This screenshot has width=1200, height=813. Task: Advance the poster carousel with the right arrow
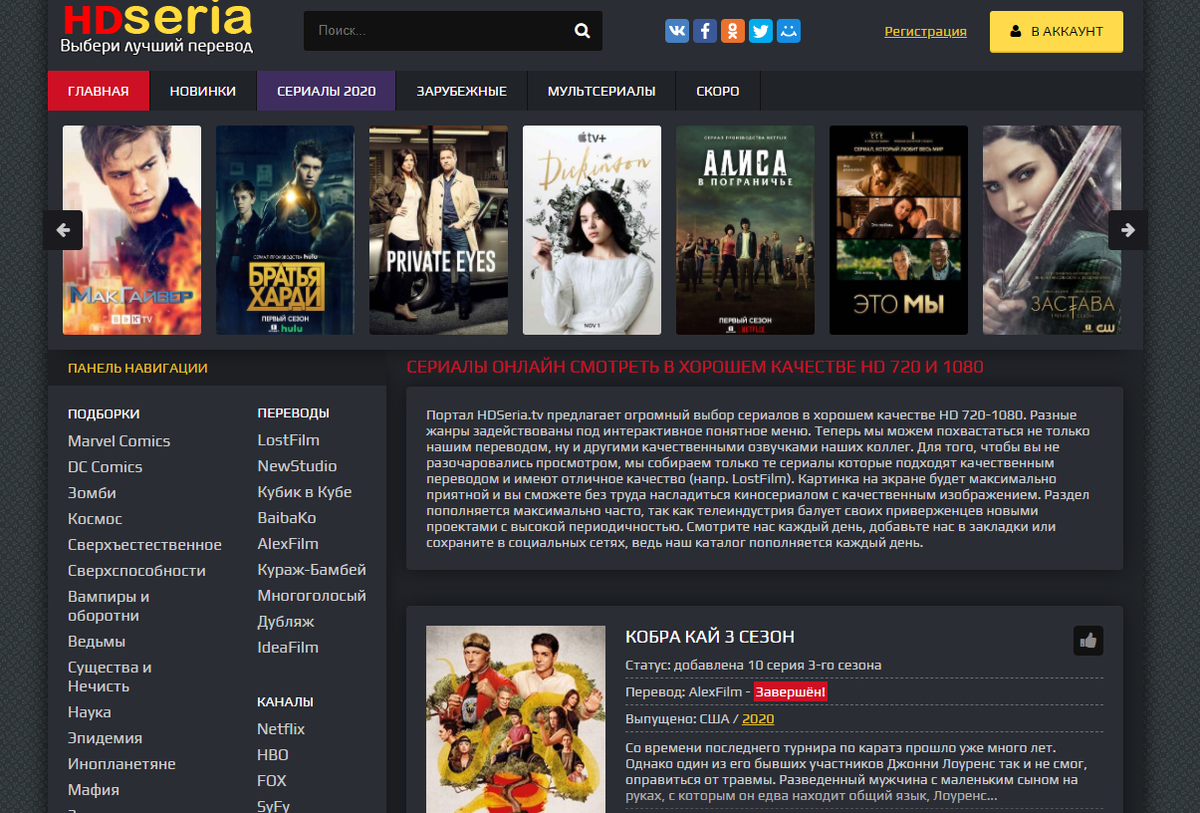1128,229
